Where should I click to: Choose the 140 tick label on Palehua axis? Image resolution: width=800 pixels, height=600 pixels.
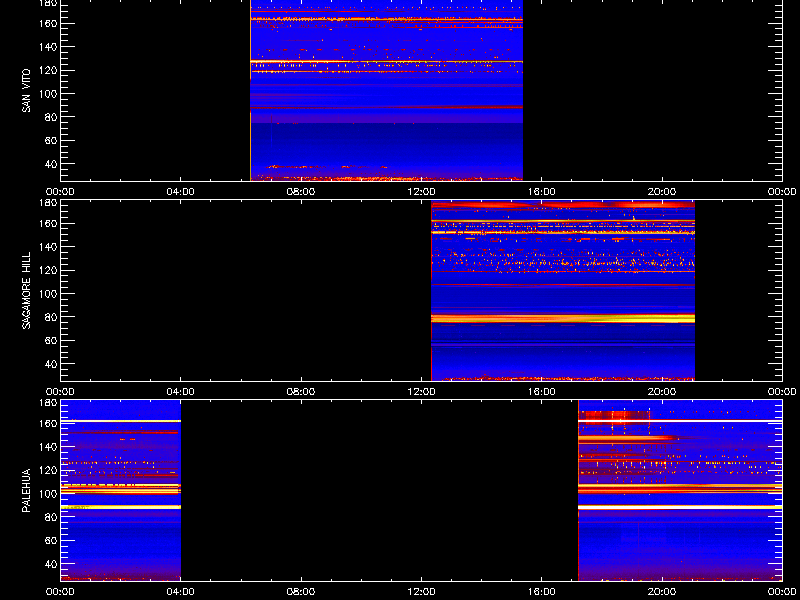coord(50,447)
